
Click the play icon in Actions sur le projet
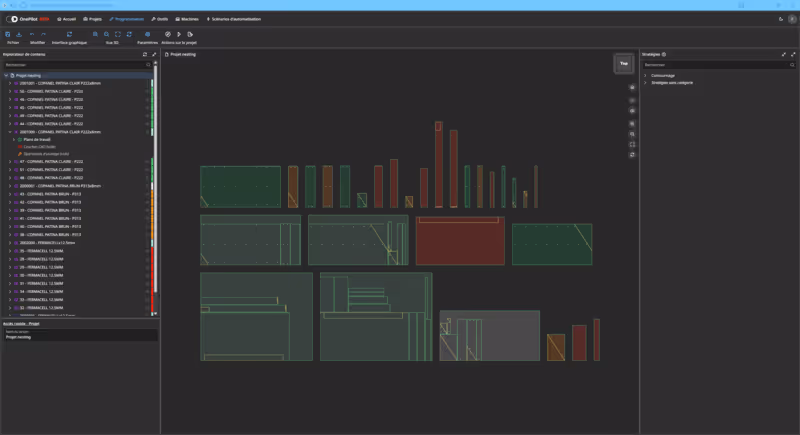[179, 34]
